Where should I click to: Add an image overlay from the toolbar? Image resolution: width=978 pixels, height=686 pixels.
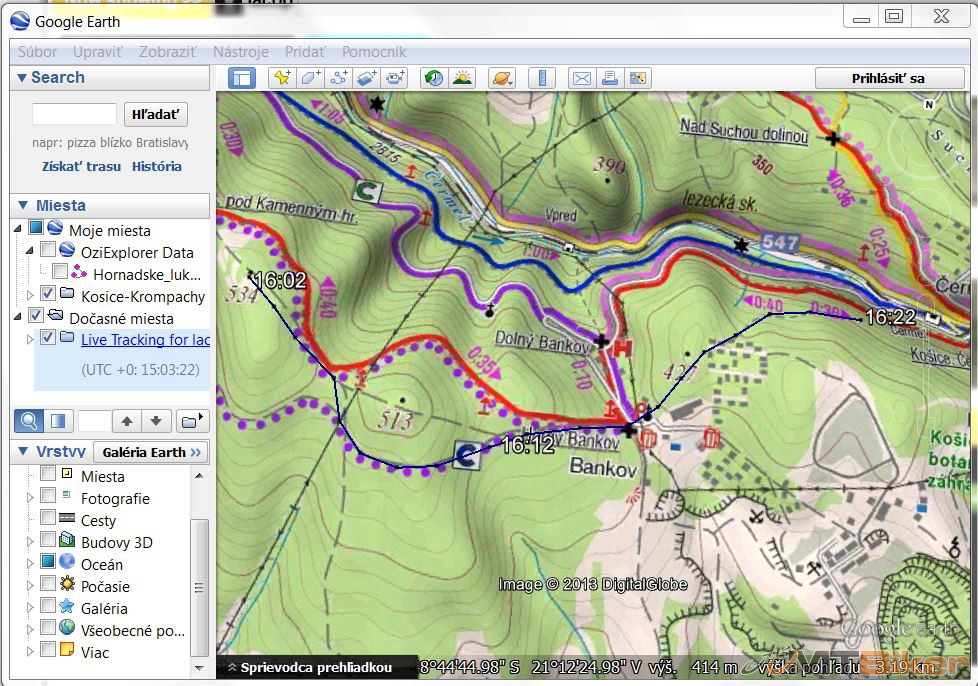click(367, 78)
